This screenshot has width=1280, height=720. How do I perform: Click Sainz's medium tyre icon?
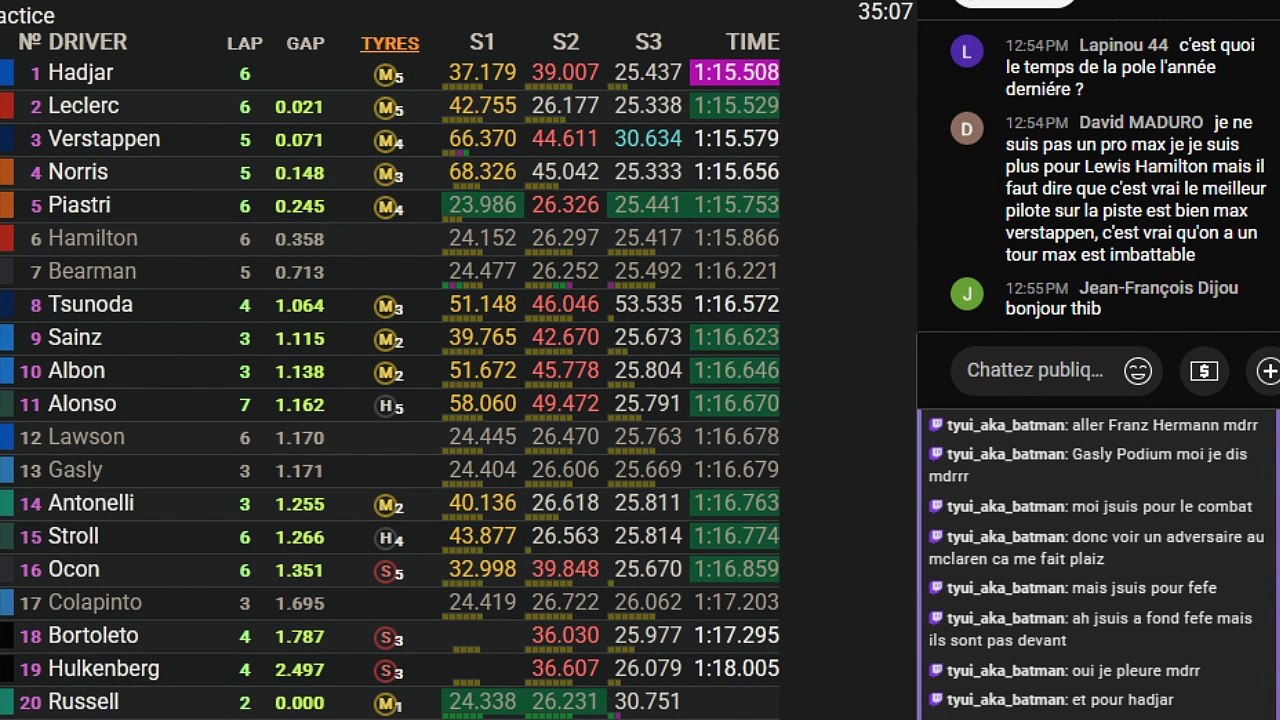pos(388,338)
